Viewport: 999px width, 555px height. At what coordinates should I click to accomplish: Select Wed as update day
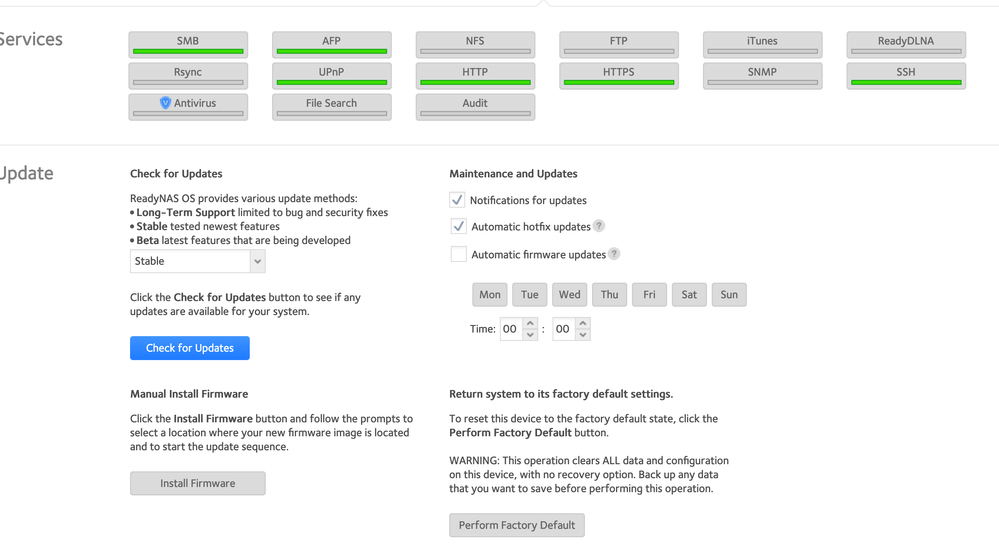[569, 295]
